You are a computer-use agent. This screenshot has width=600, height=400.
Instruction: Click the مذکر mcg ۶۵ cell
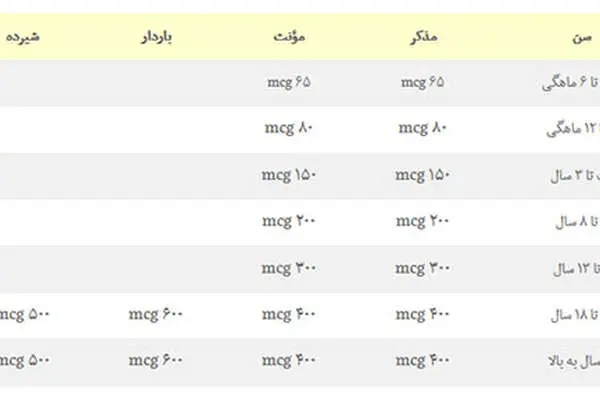pos(422,82)
